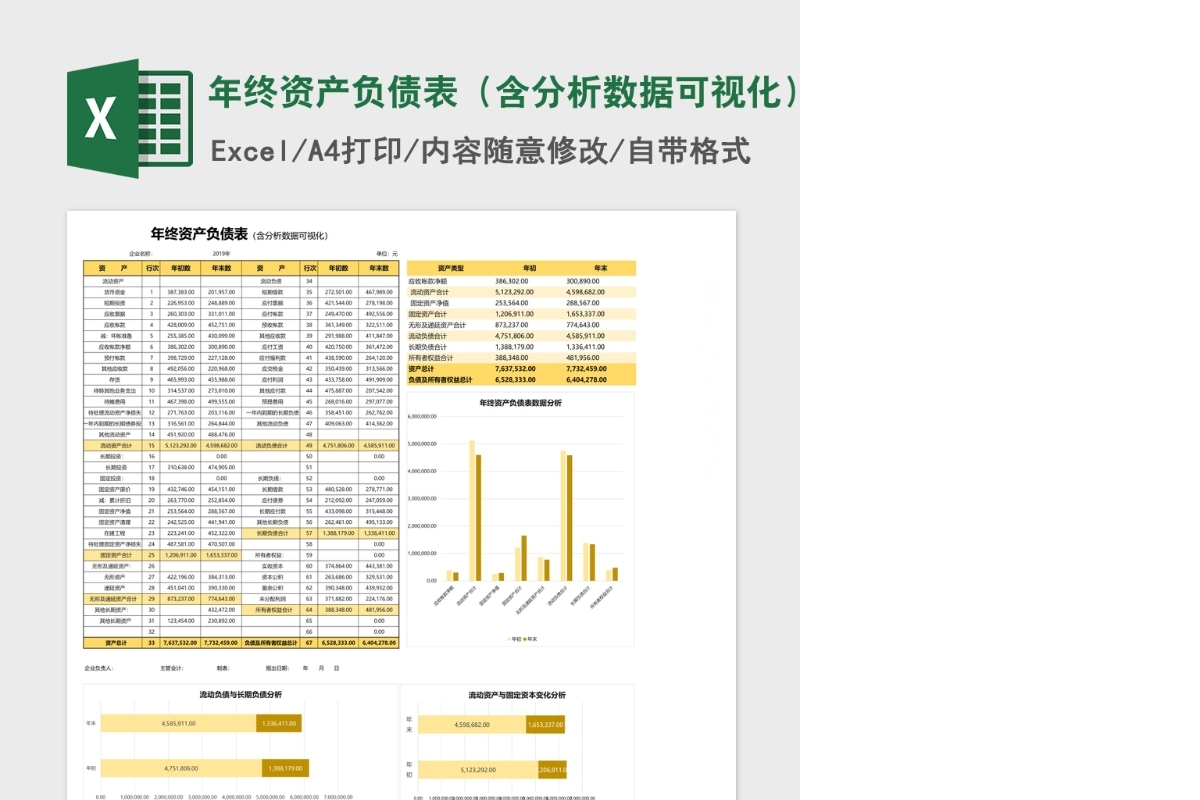Click the 1,388,179.00 dark bar segment

(286, 768)
